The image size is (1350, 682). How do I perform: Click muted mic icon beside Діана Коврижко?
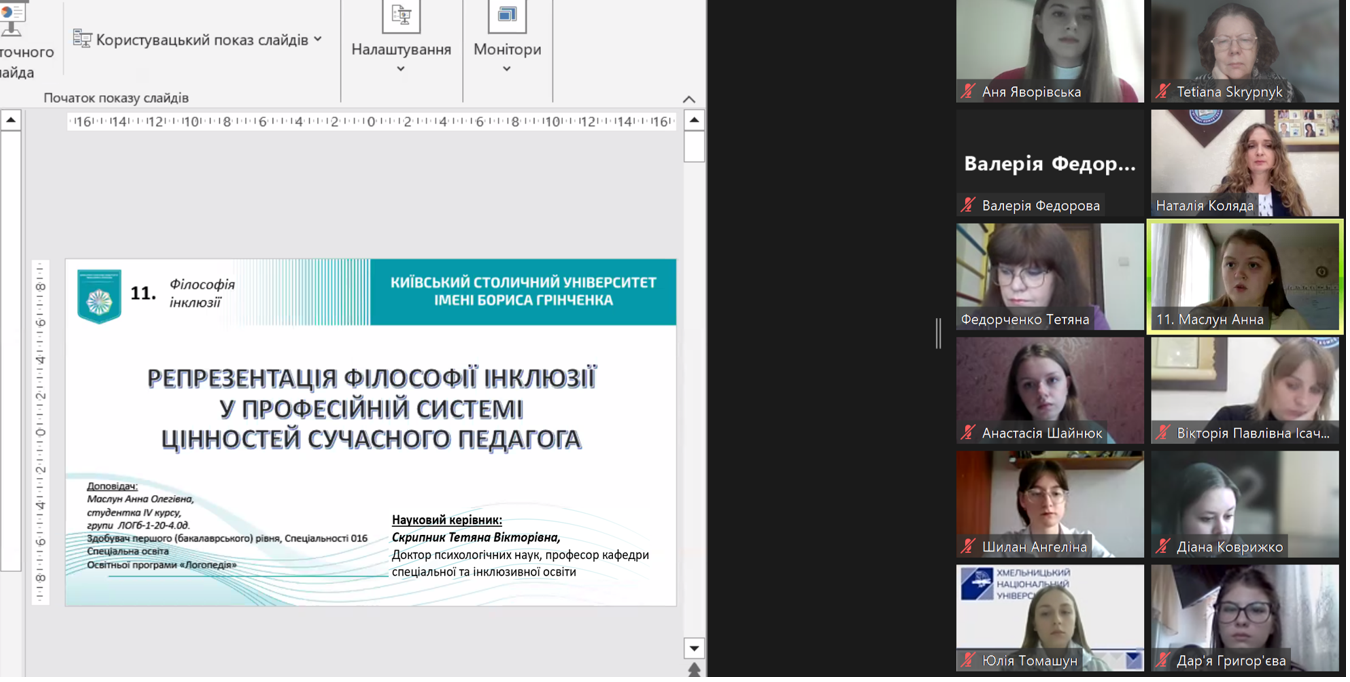tap(1163, 547)
